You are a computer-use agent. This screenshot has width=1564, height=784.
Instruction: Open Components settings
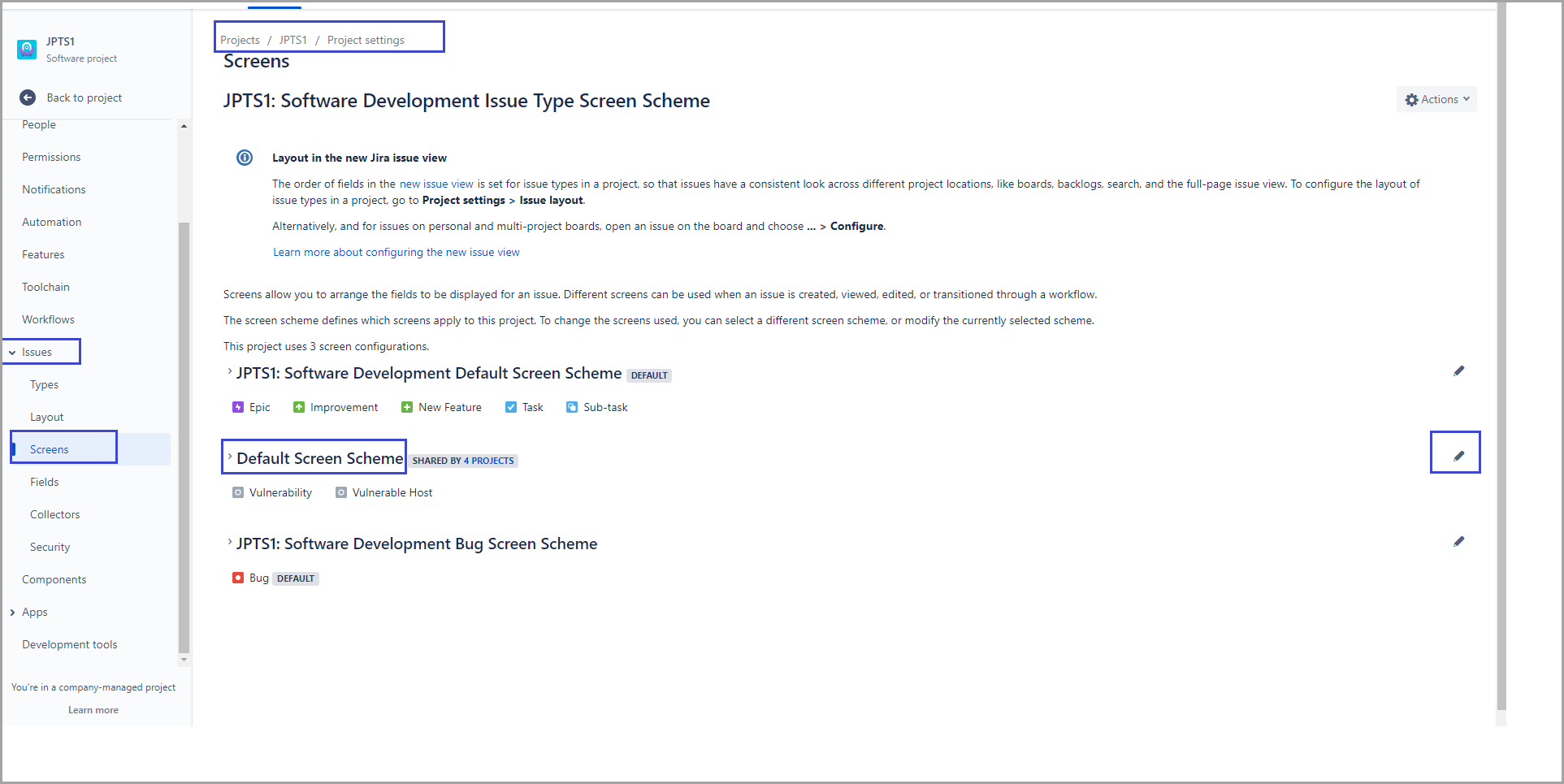(54, 579)
